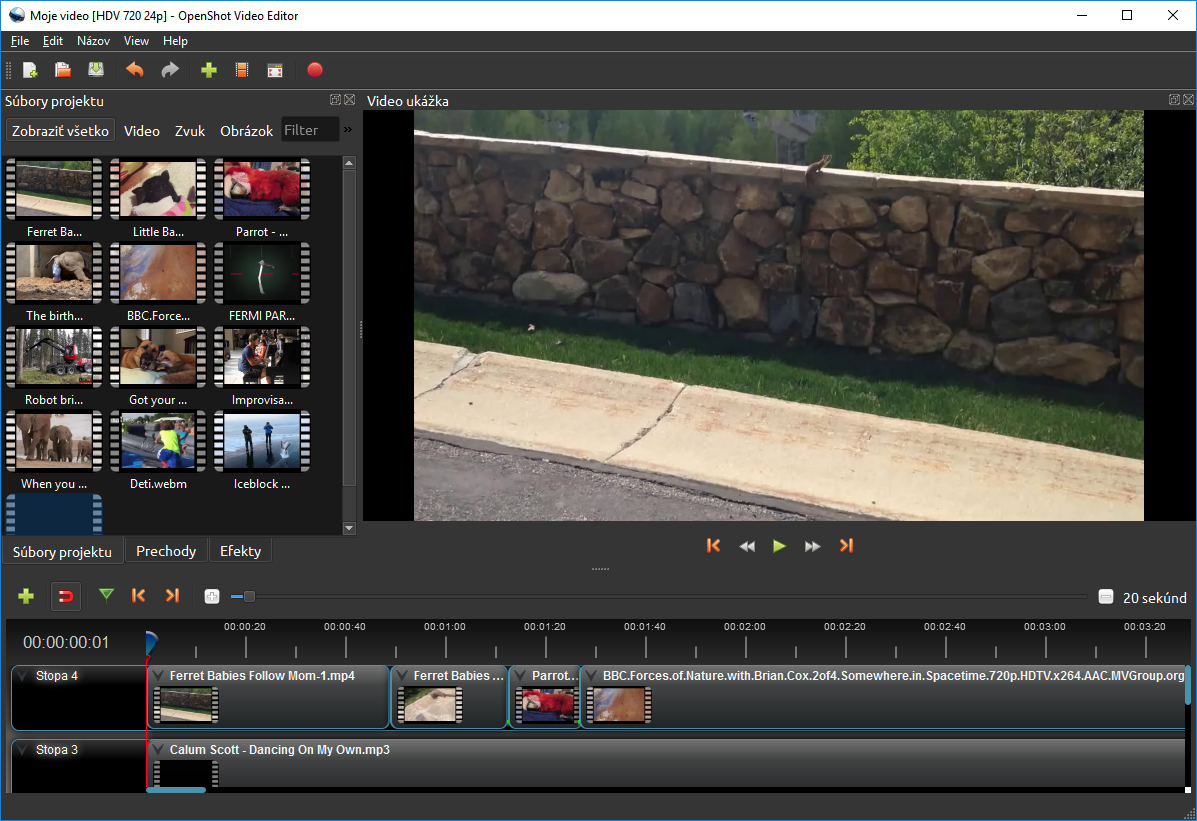Switch to the Prechody tab
Image resolution: width=1197 pixels, height=821 pixels.
click(x=166, y=551)
